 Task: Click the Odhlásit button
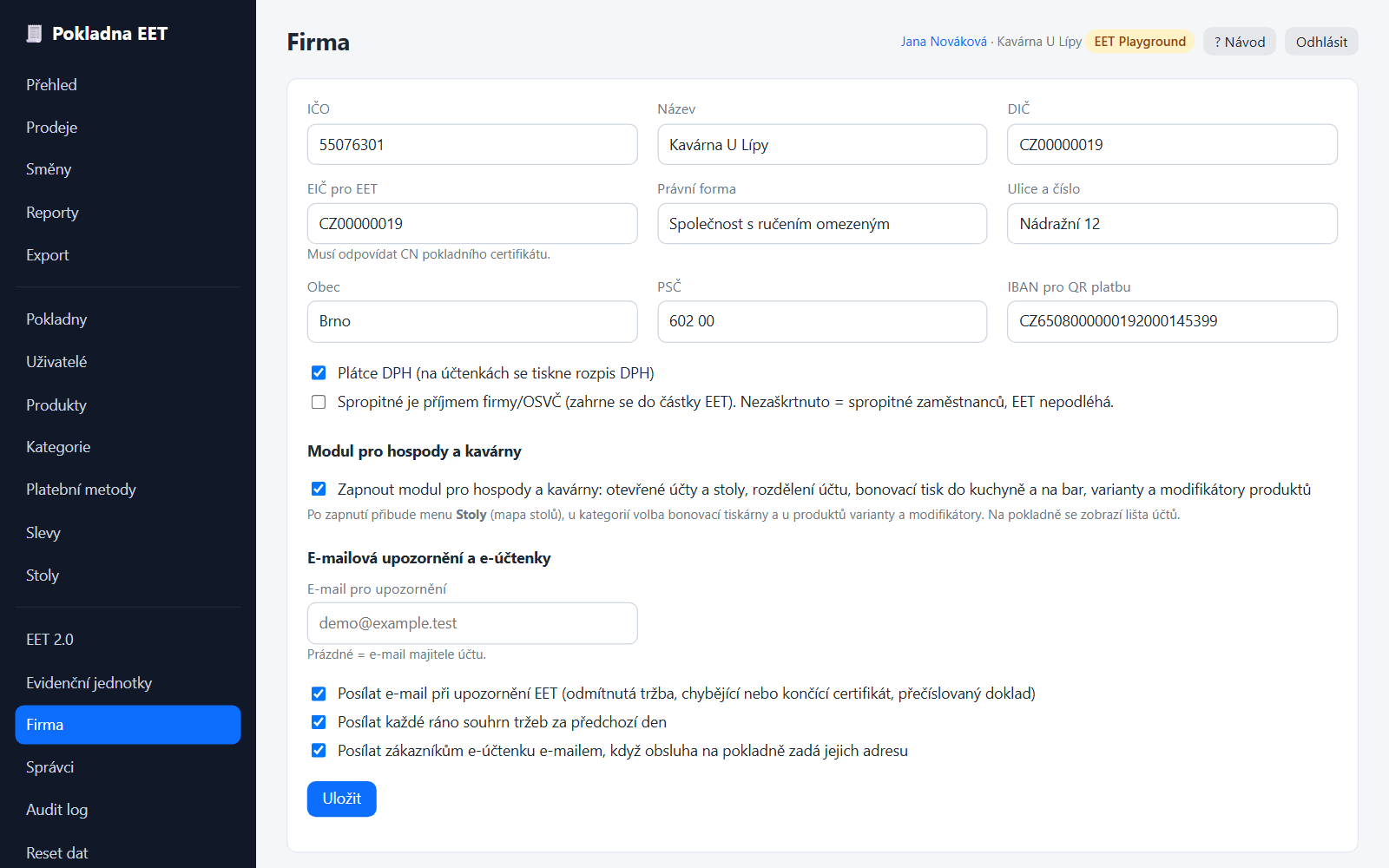click(x=1321, y=42)
